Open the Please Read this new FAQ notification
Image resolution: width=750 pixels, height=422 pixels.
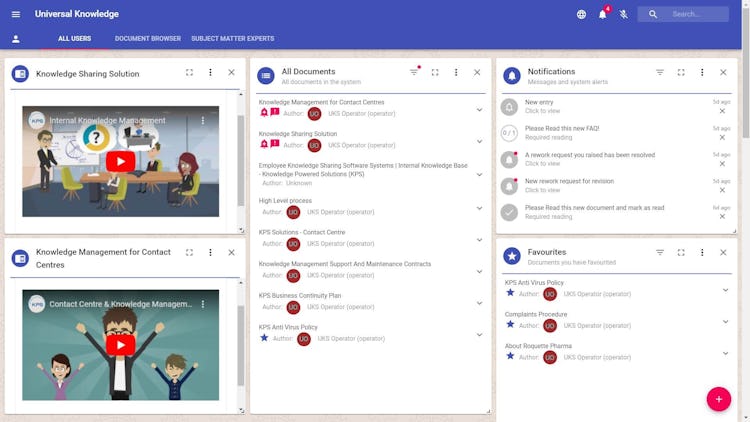tap(616, 133)
